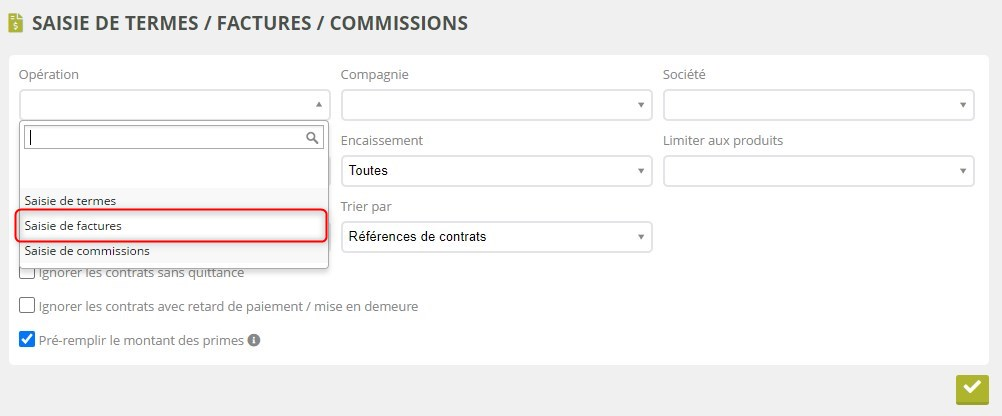Pick Saisie de commissions option
Viewport: 1002px width, 416px height.
87,251
